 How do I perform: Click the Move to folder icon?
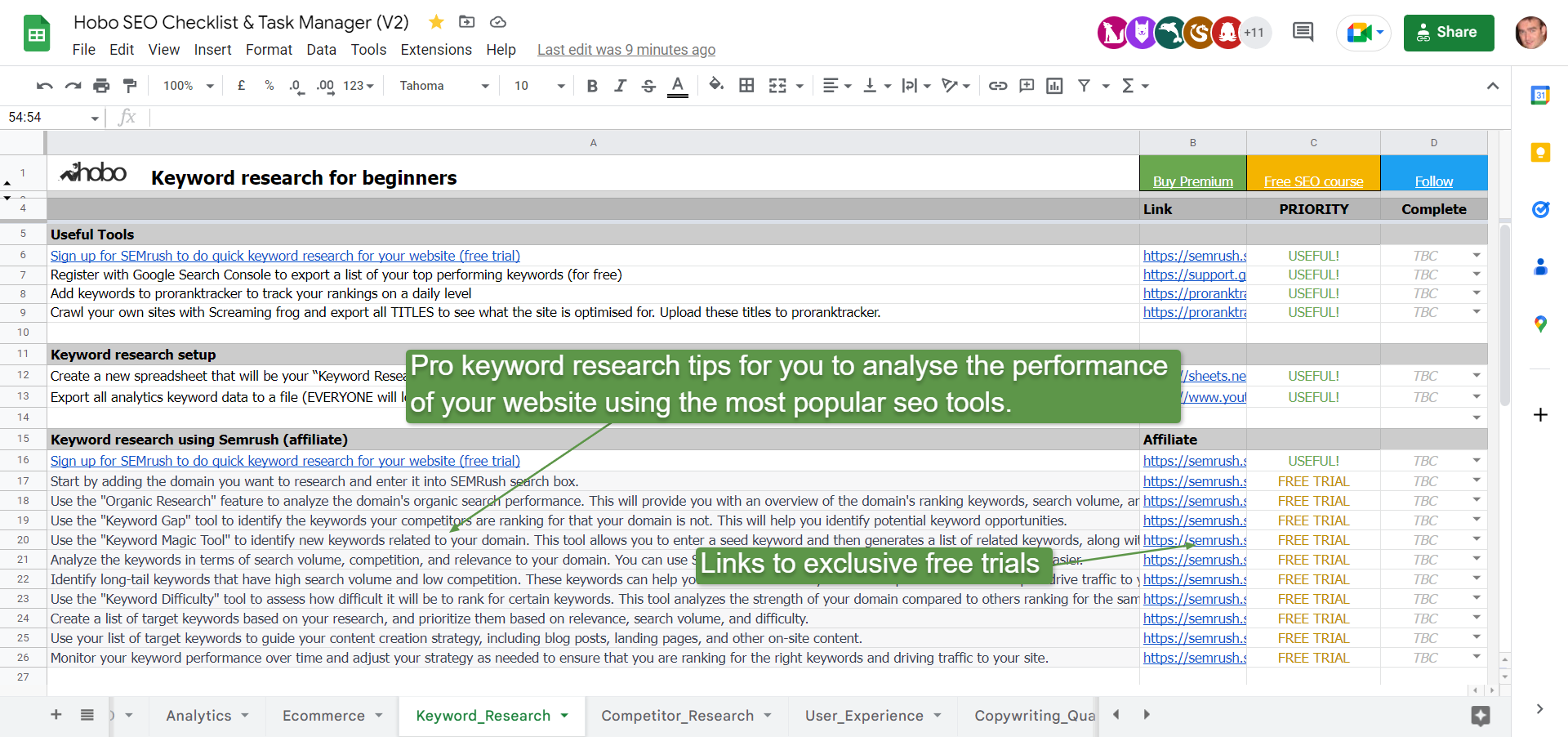tap(467, 22)
